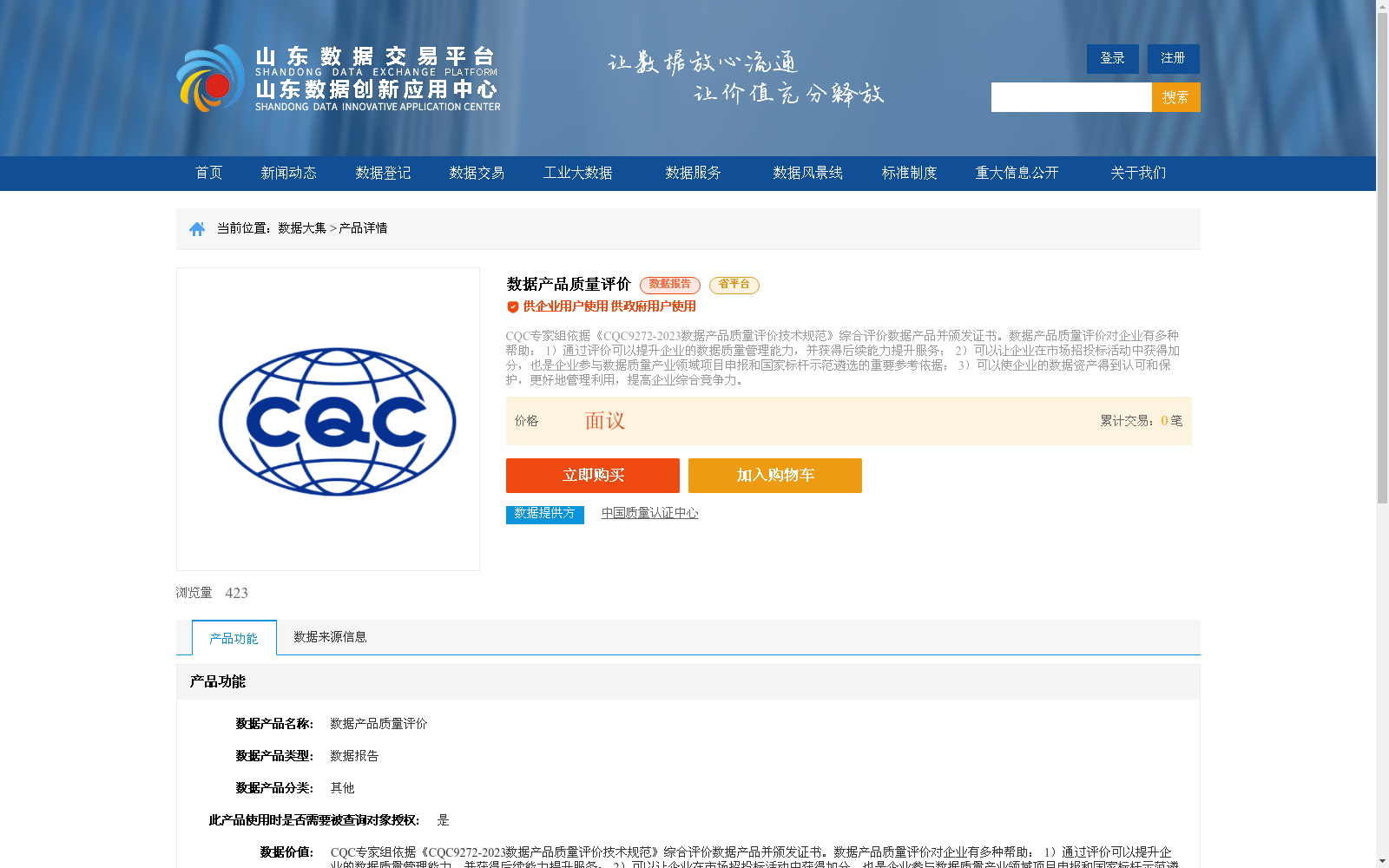Click the home icon in breadcrumb
1389x868 pixels.
click(x=197, y=229)
